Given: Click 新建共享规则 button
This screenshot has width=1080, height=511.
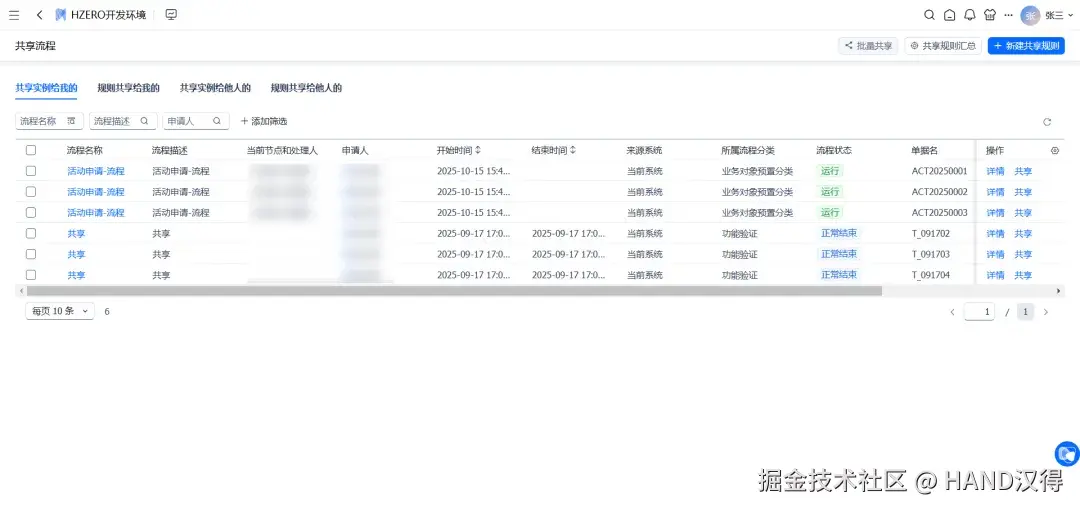Looking at the screenshot, I should point(1026,45).
